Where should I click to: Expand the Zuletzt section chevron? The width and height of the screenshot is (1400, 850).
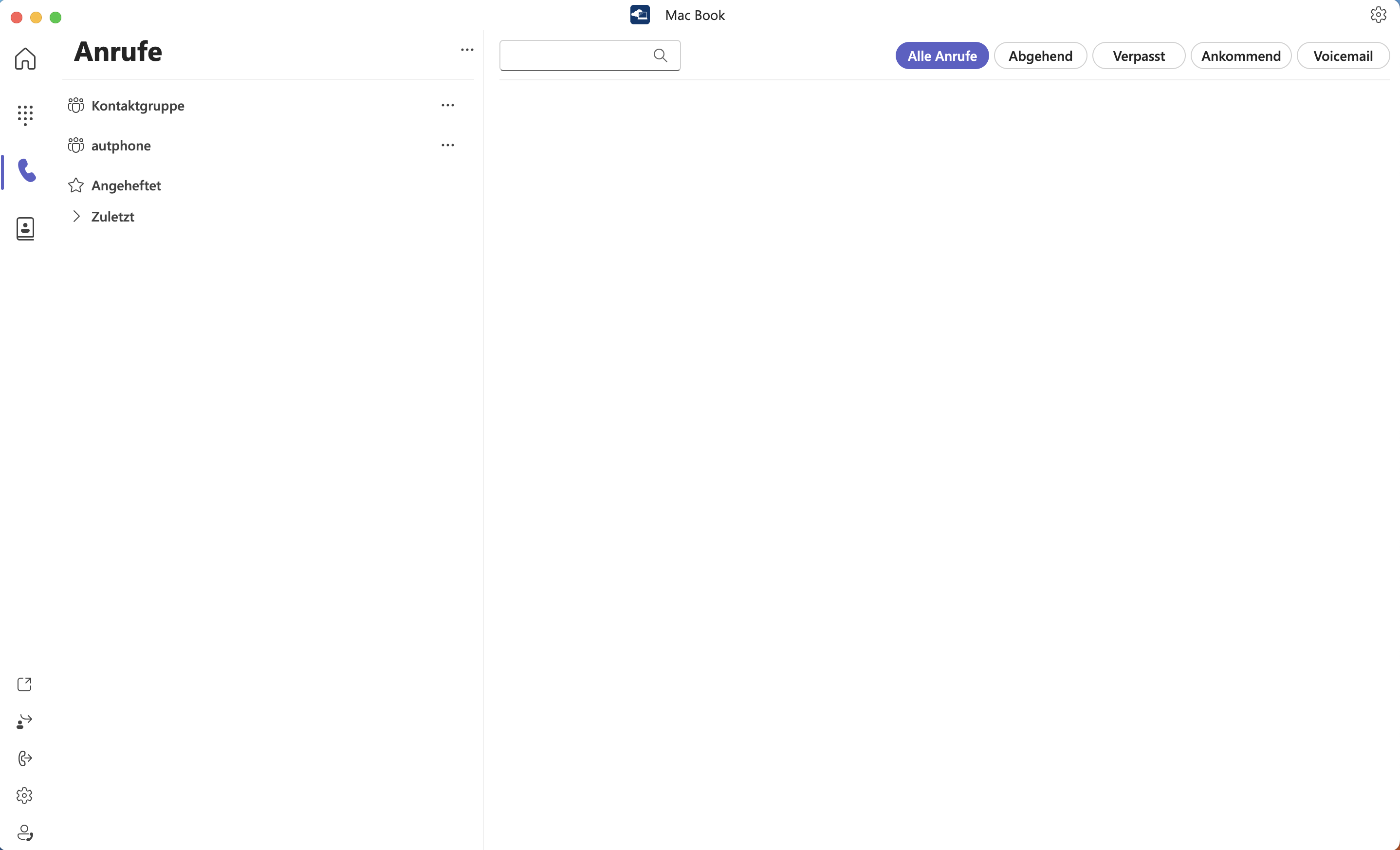[x=77, y=217]
